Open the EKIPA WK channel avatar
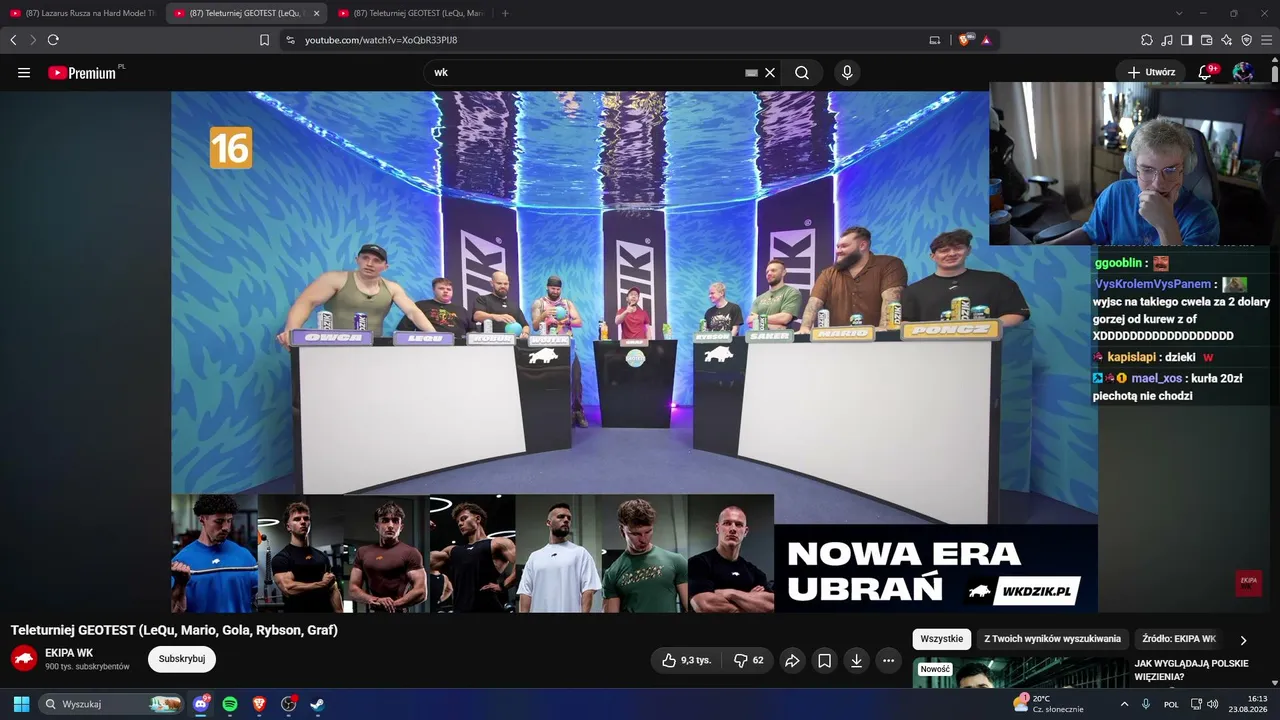 pos(24,659)
